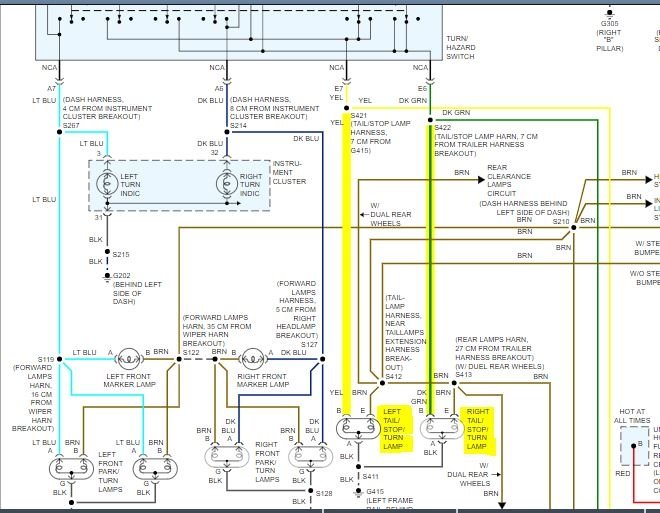Click the REAR CLEARANCE LAMPS CIRCUIT label
Image resolution: width=660 pixels, height=513 pixels.
[x=509, y=181]
